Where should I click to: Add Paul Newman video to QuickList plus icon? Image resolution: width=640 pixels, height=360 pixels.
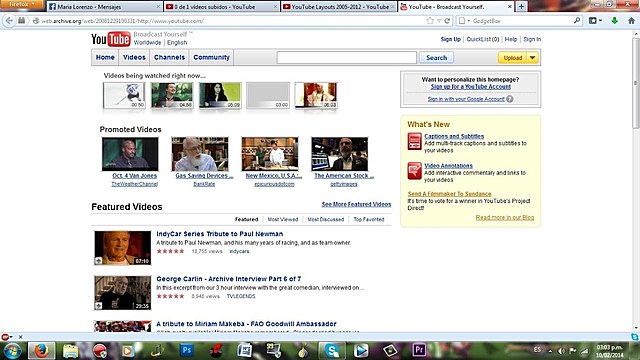tap(98, 260)
